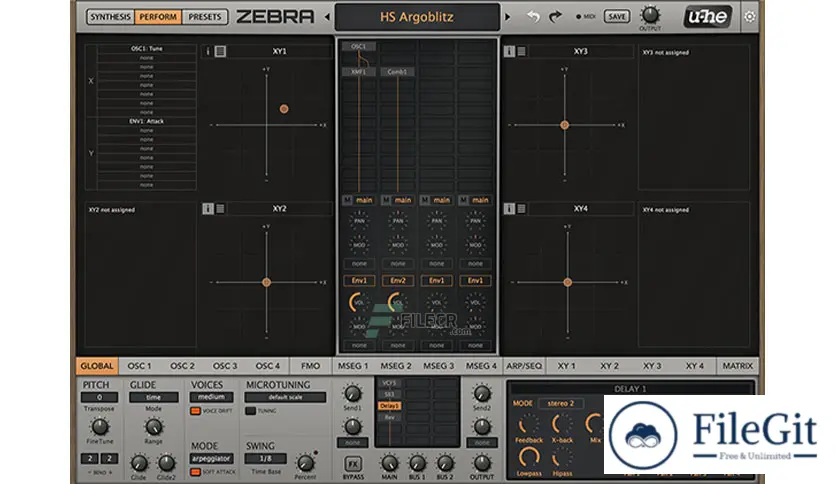The image size is (836, 484).
Task: Select the OSC1 module in the grid
Action: [358, 46]
